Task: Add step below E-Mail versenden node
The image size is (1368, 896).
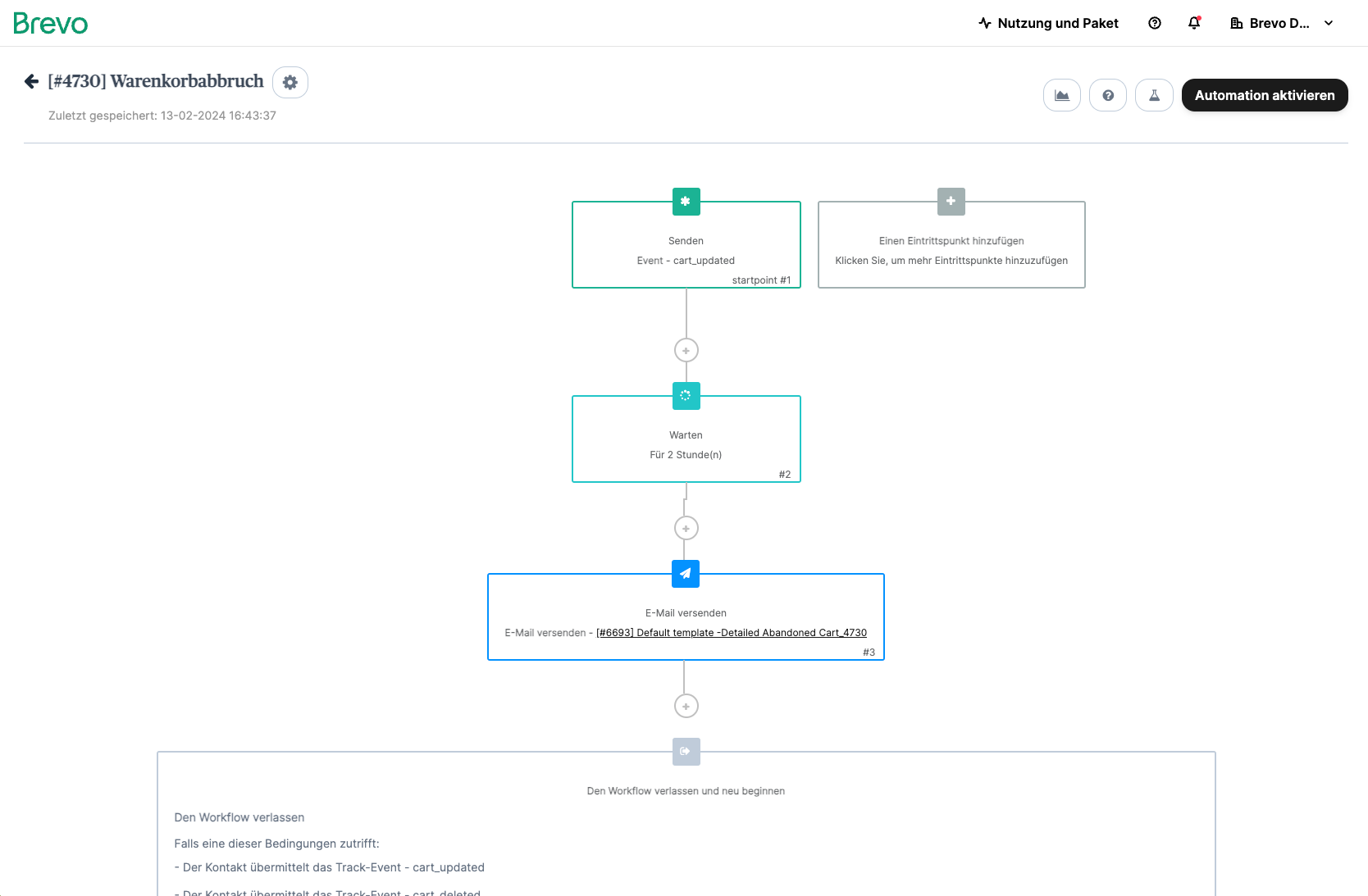Action: coord(686,706)
